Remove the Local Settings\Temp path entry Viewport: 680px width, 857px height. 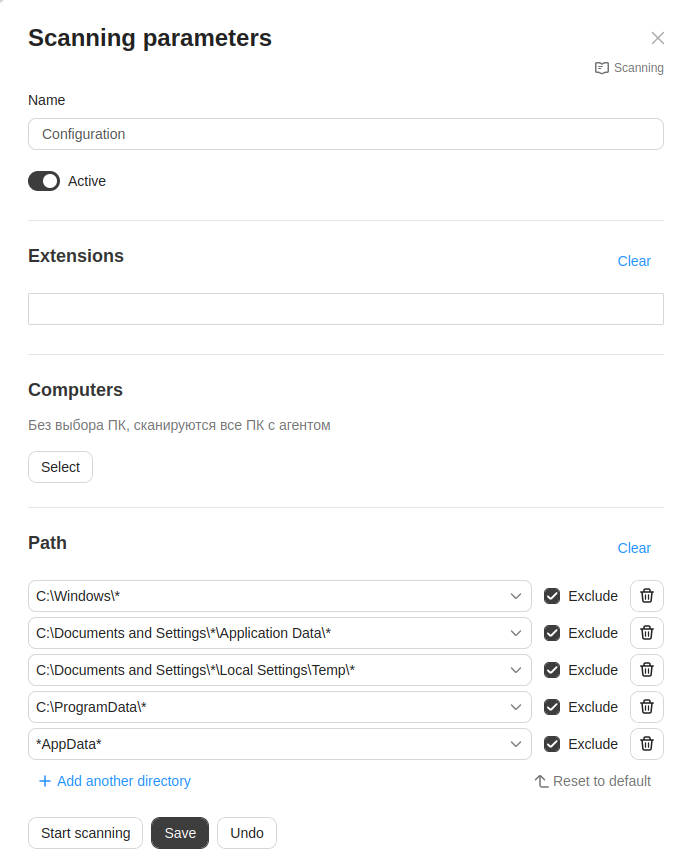click(647, 670)
